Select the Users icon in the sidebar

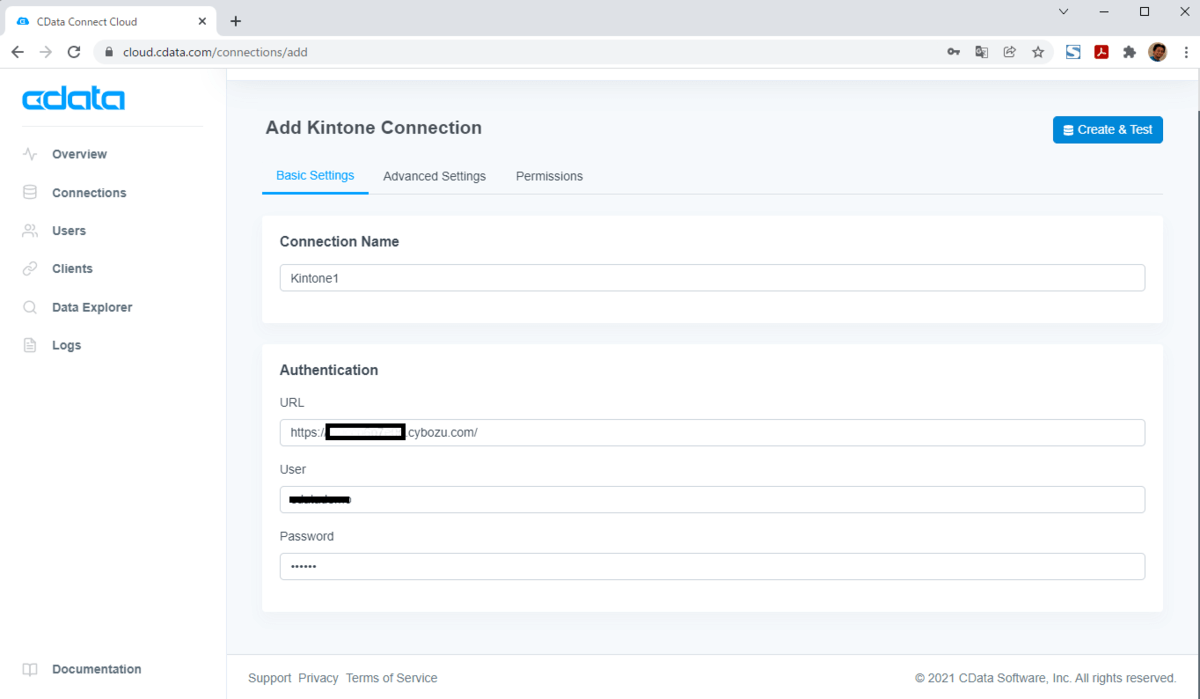pos(30,230)
